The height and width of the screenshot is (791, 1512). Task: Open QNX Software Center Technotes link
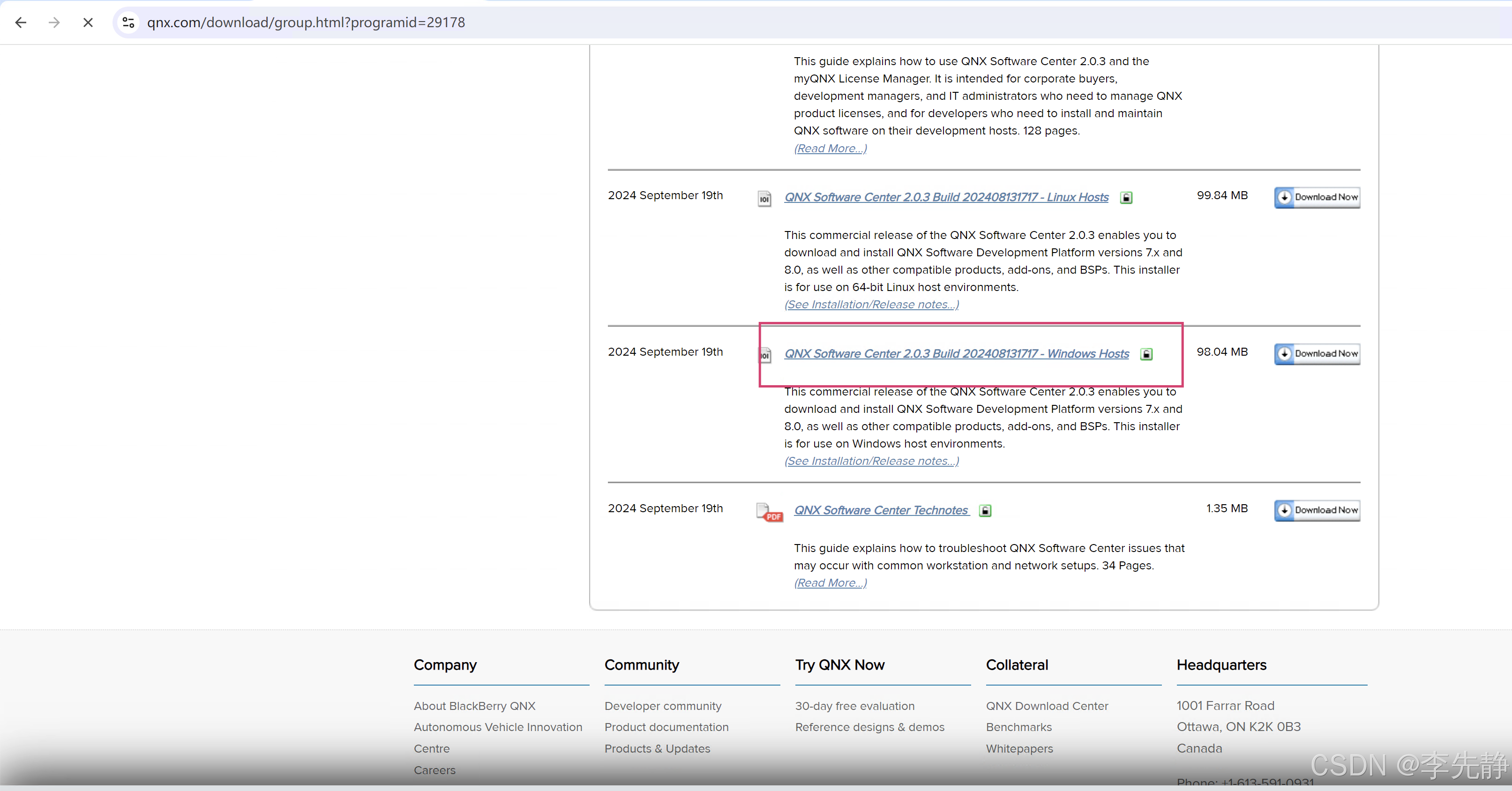point(881,510)
